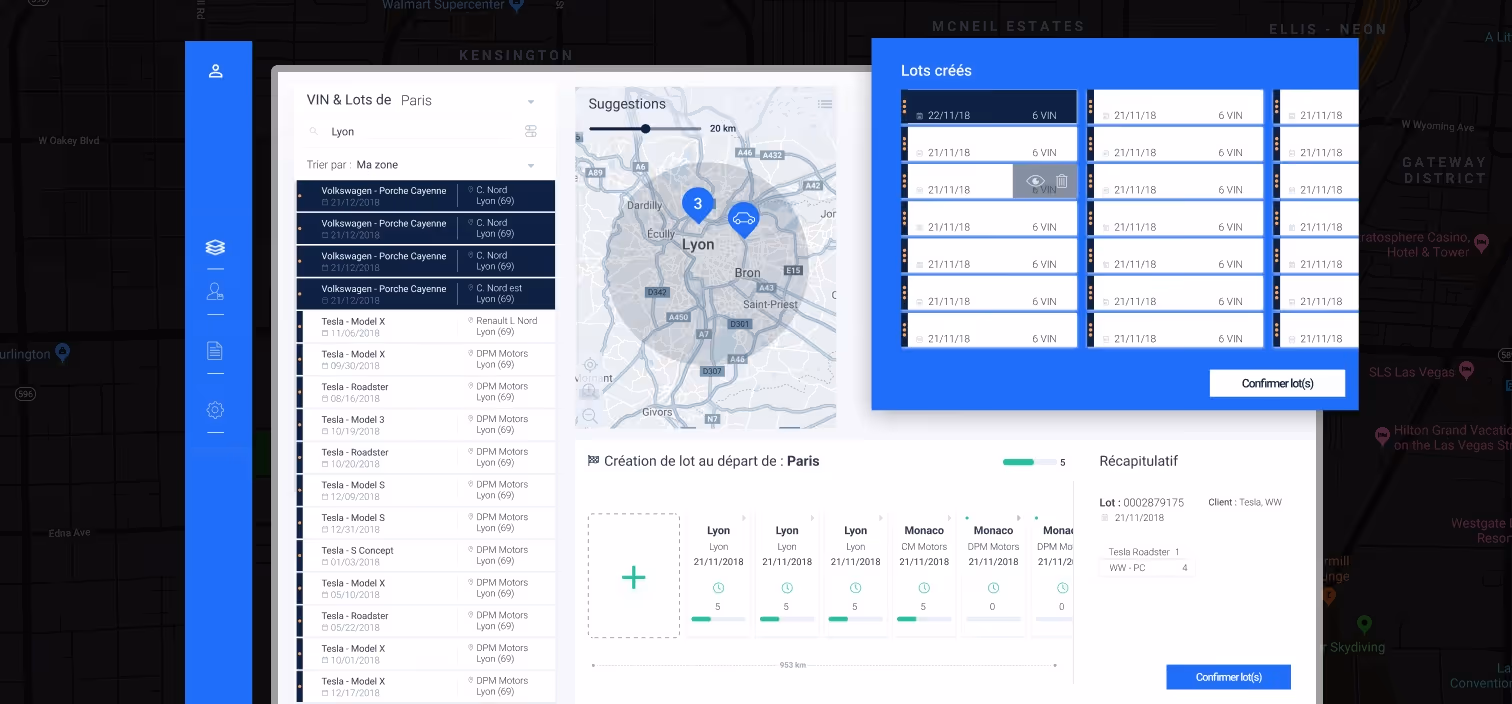The height and width of the screenshot is (704, 1512).
Task: Delete the hovered lot with the trash icon
Action: [x=1062, y=181]
